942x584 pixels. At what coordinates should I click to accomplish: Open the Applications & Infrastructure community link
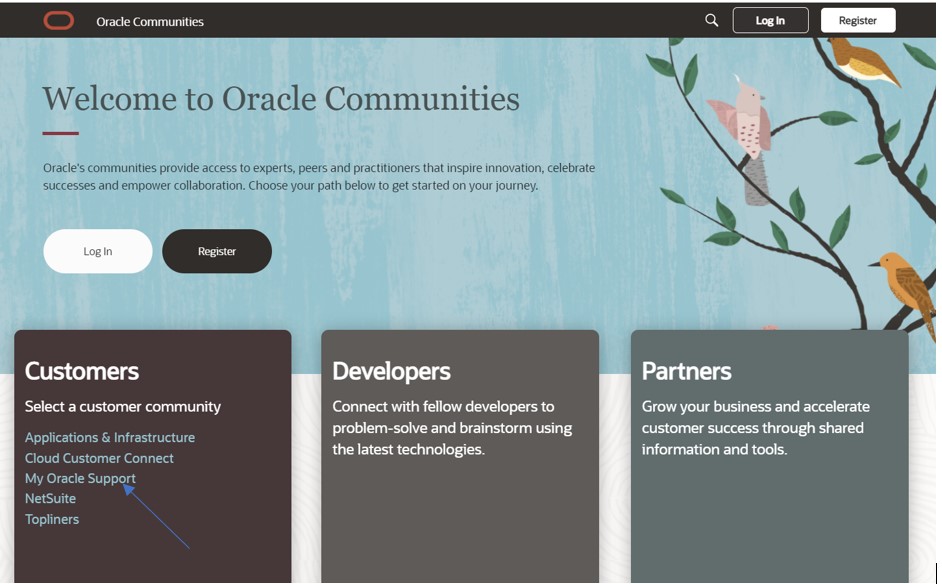click(x=110, y=437)
